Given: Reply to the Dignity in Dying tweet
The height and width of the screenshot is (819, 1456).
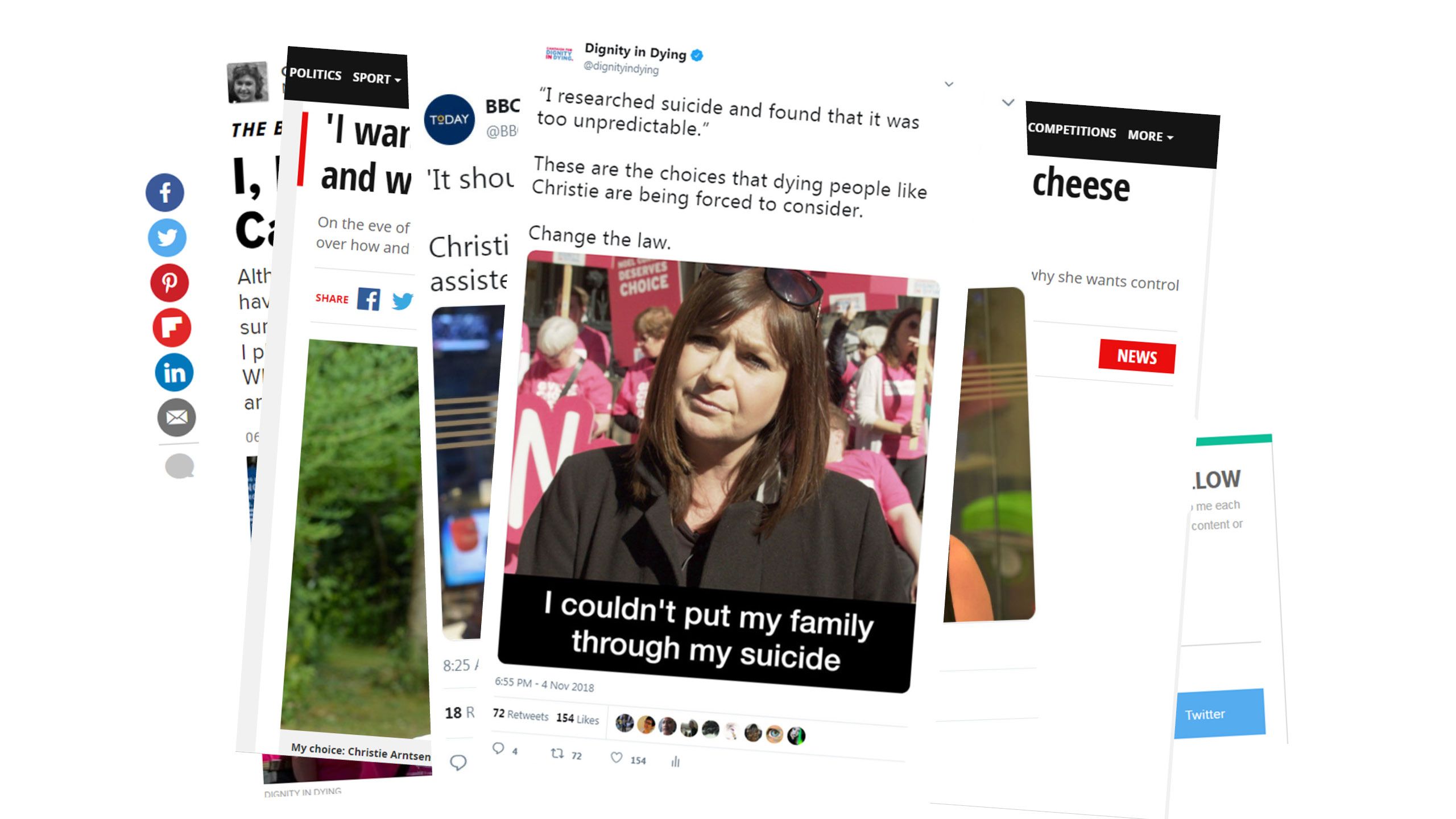Looking at the screenshot, I should [498, 748].
